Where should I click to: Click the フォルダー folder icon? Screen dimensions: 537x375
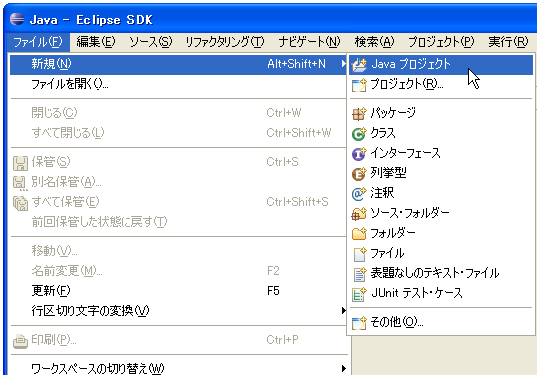coord(359,234)
